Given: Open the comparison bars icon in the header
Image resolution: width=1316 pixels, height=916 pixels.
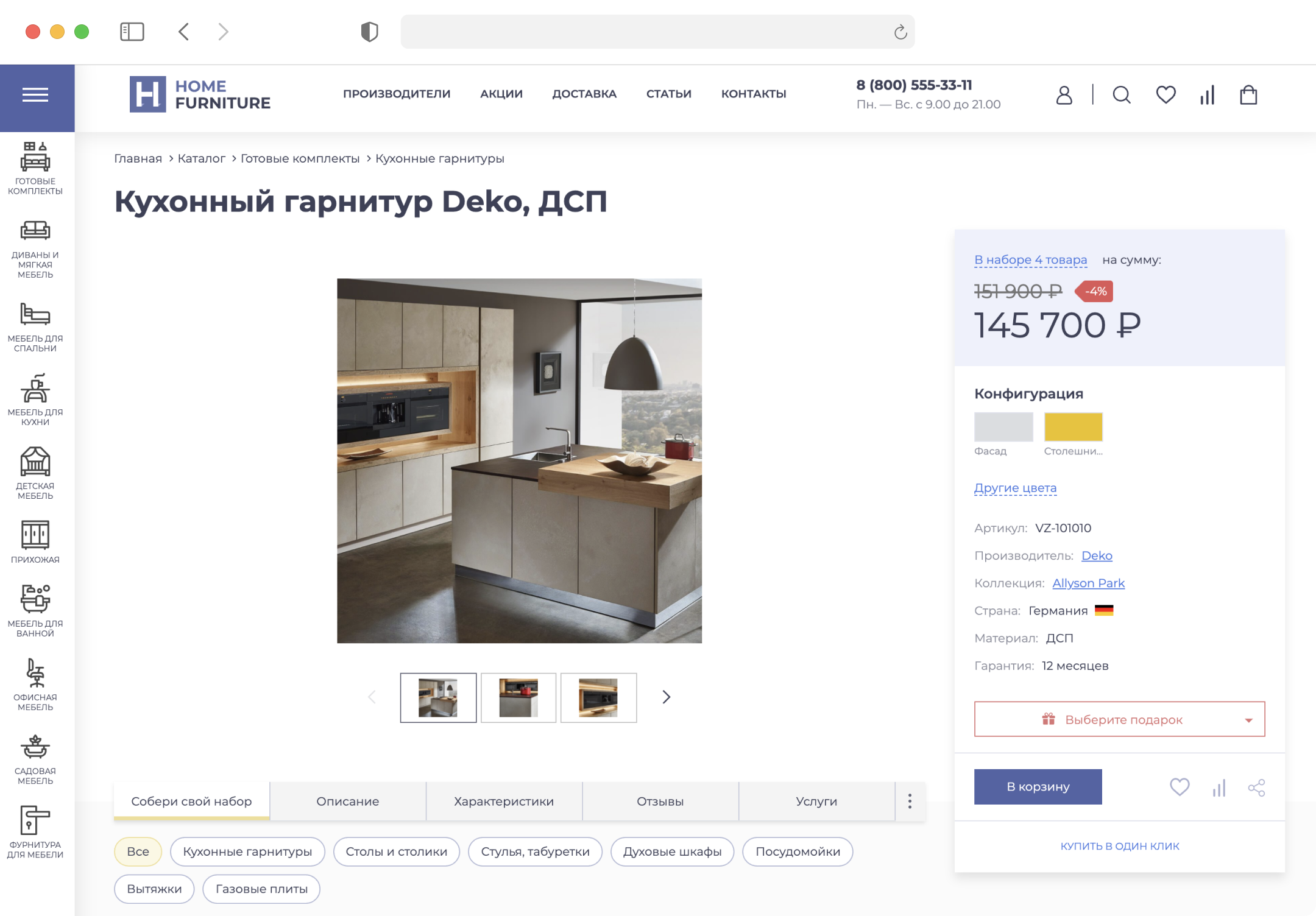Looking at the screenshot, I should 1207,95.
